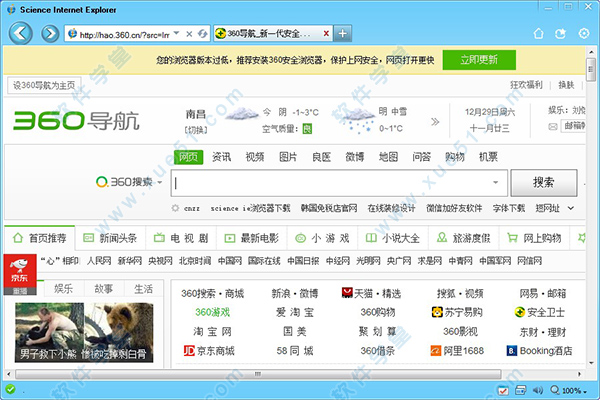This screenshot has width=600, height=400.
Task: Open address bar history dropdown arrow
Action: click(x=176, y=33)
